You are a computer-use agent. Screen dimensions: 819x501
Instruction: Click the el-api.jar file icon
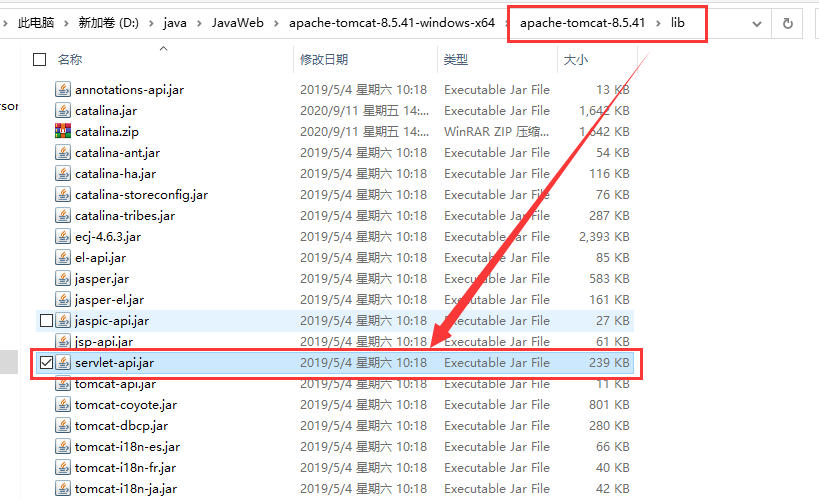click(x=63, y=258)
